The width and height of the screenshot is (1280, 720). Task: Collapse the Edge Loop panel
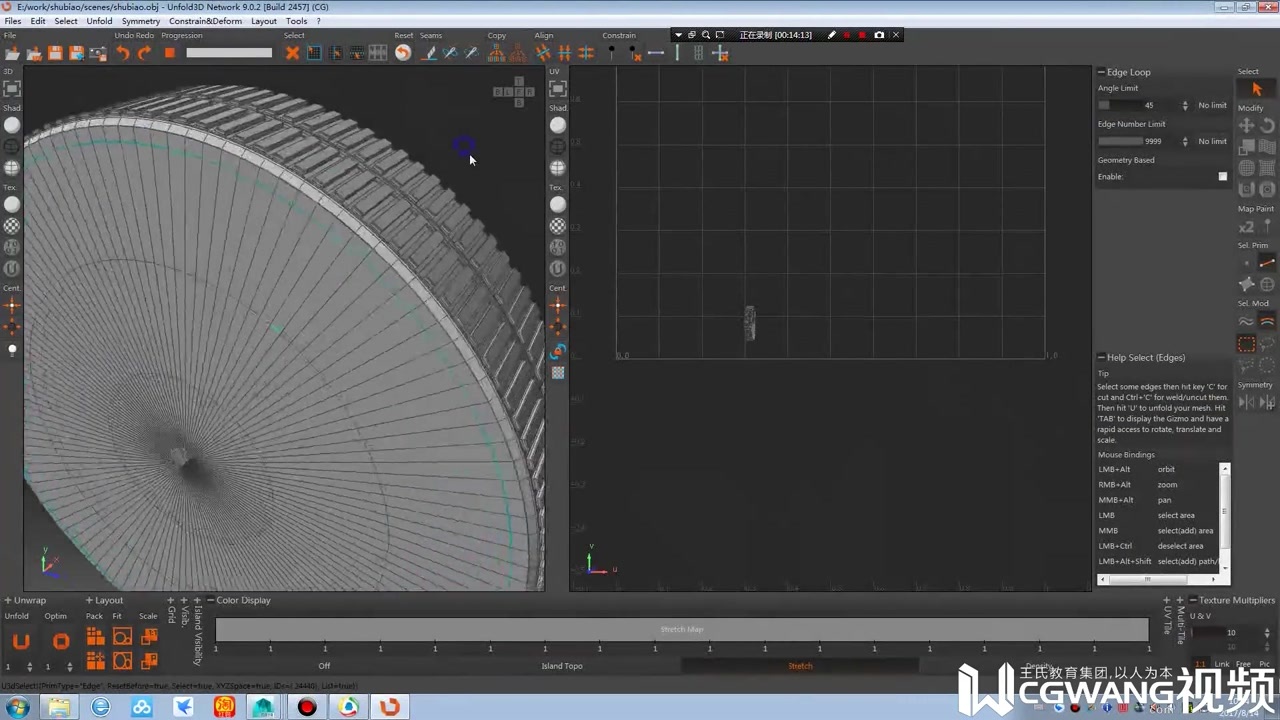point(1101,72)
